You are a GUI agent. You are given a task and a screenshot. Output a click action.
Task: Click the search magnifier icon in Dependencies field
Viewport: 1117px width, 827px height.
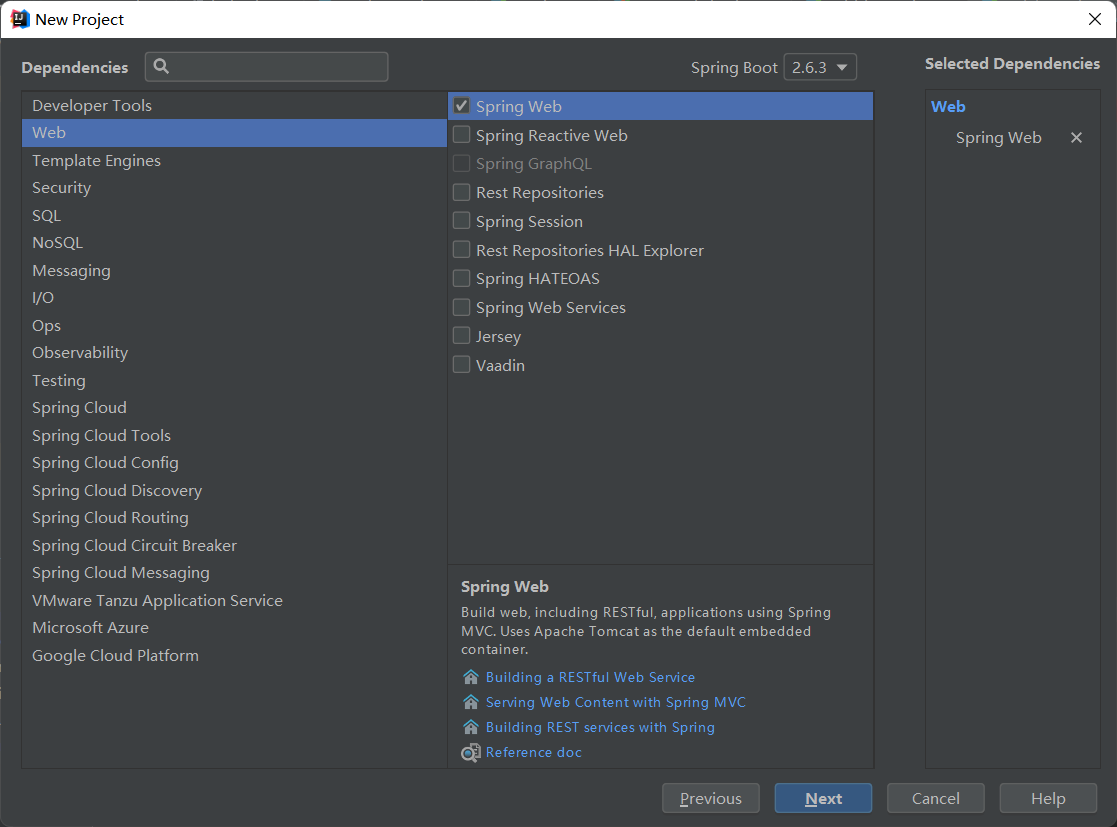162,67
